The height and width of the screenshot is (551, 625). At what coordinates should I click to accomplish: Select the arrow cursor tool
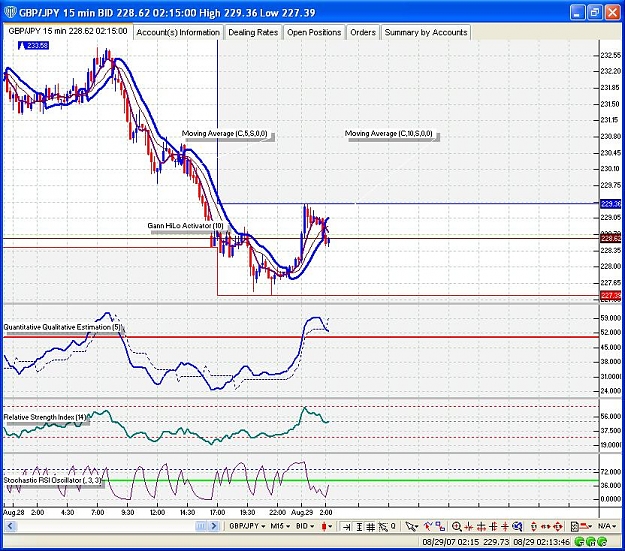tap(411, 527)
